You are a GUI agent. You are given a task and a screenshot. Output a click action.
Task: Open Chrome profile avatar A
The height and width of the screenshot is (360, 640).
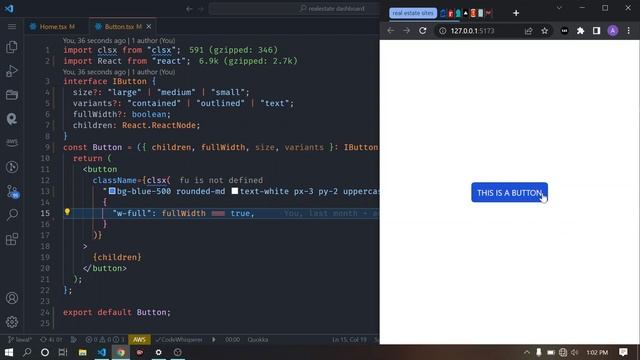point(613,31)
